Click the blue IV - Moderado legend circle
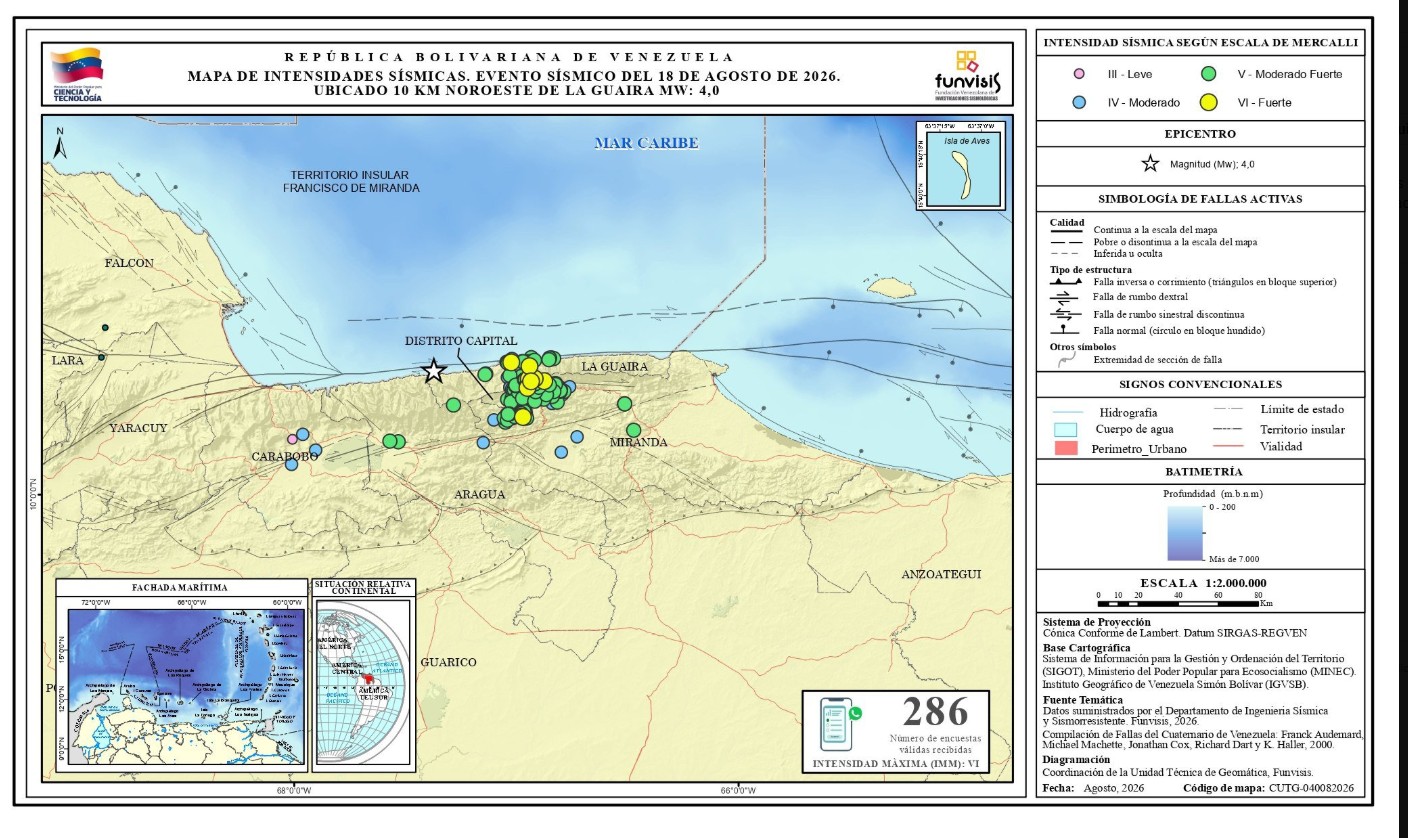 tap(1078, 102)
